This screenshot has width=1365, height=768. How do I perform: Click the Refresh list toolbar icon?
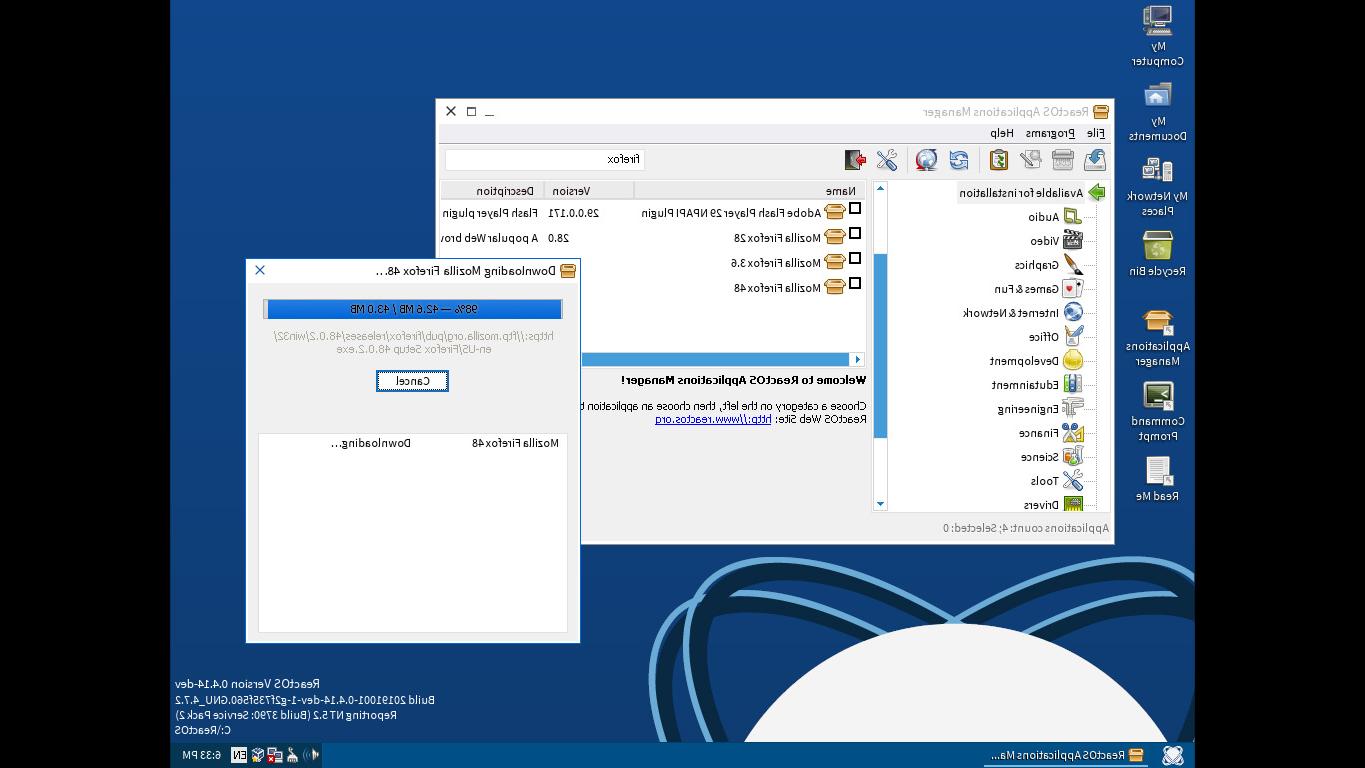958,159
